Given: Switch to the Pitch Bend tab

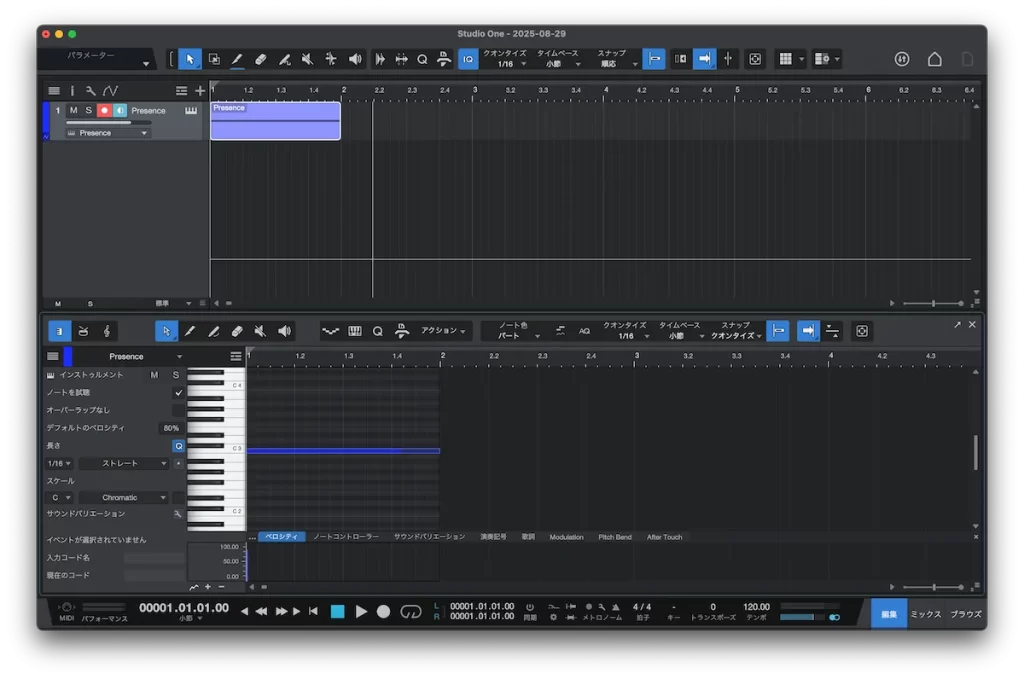Looking at the screenshot, I should [614, 537].
